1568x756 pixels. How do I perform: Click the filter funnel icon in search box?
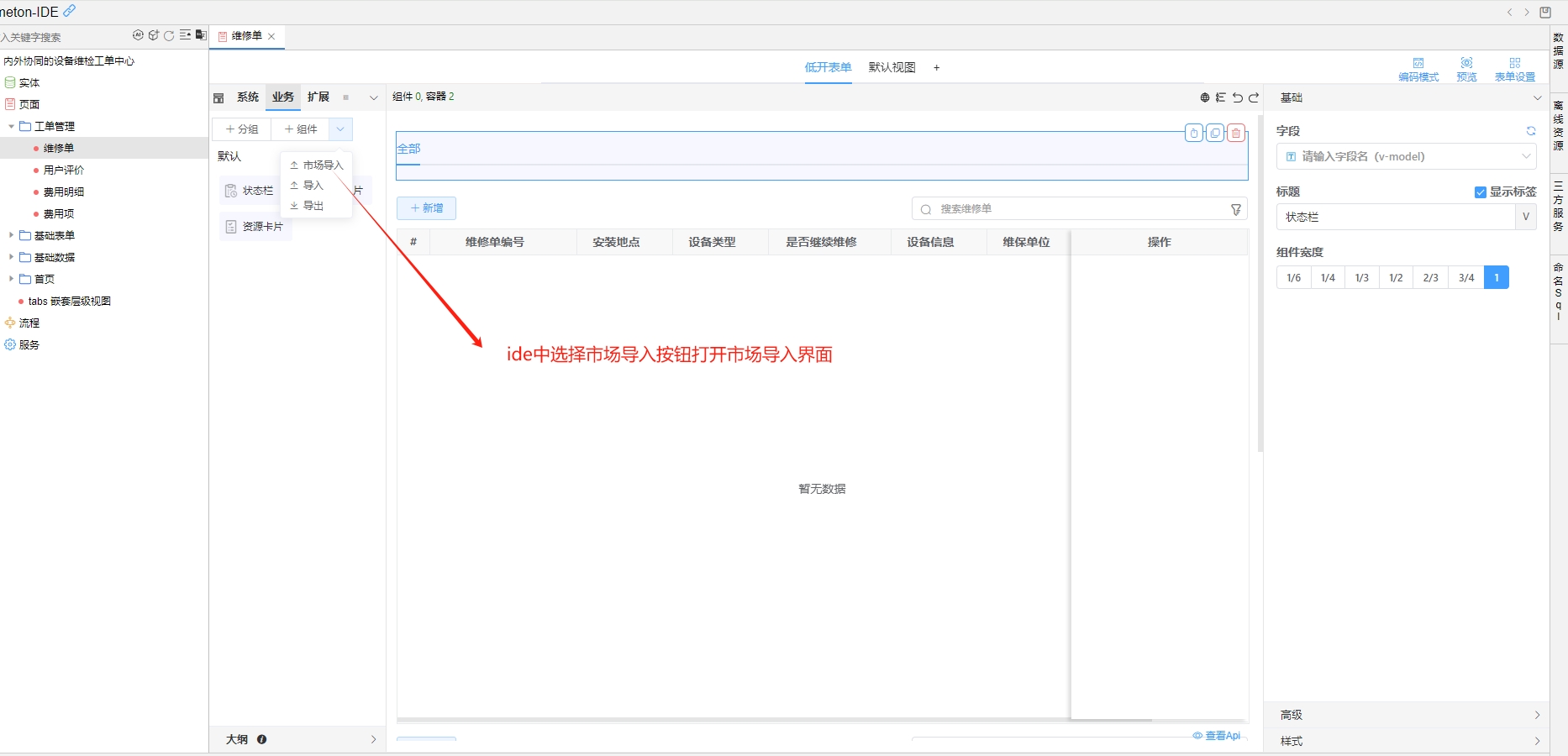1236,209
